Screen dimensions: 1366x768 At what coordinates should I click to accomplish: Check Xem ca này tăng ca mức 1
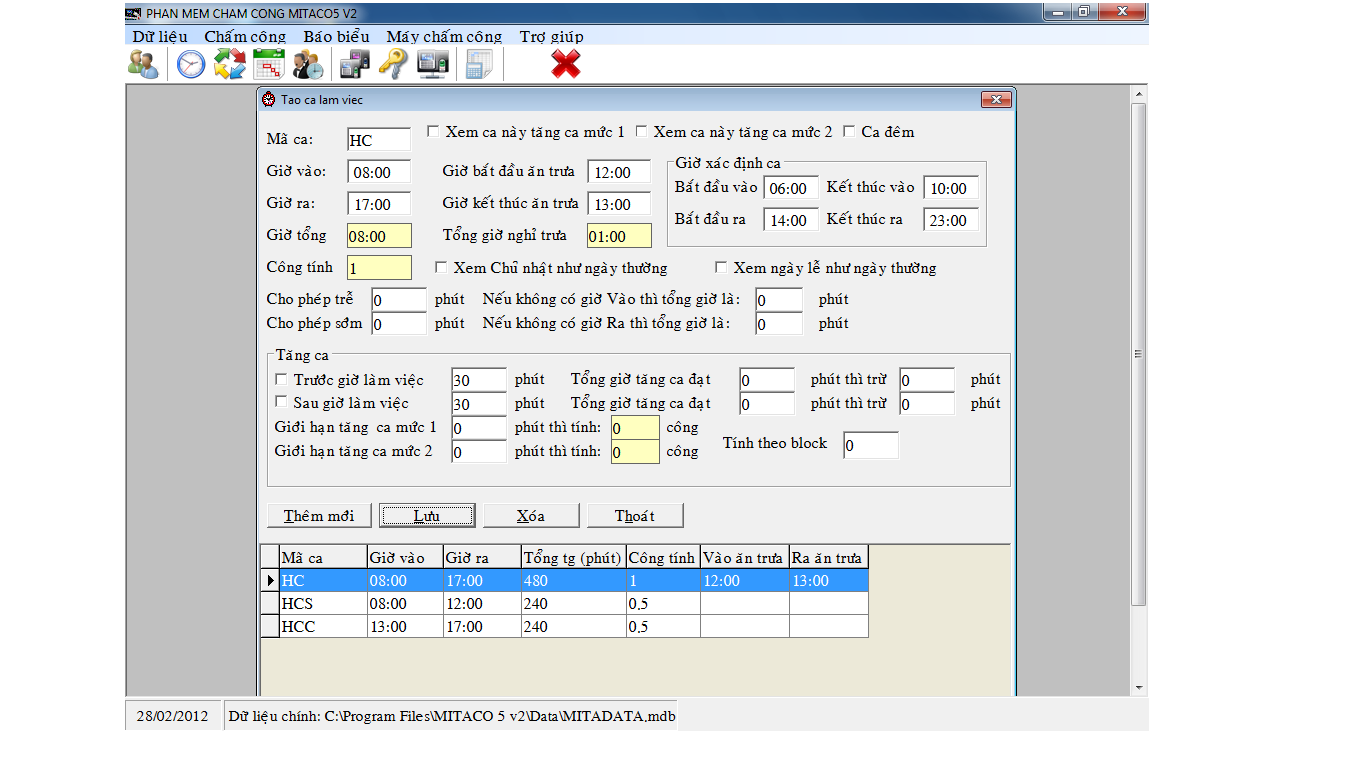pyautogui.click(x=433, y=131)
